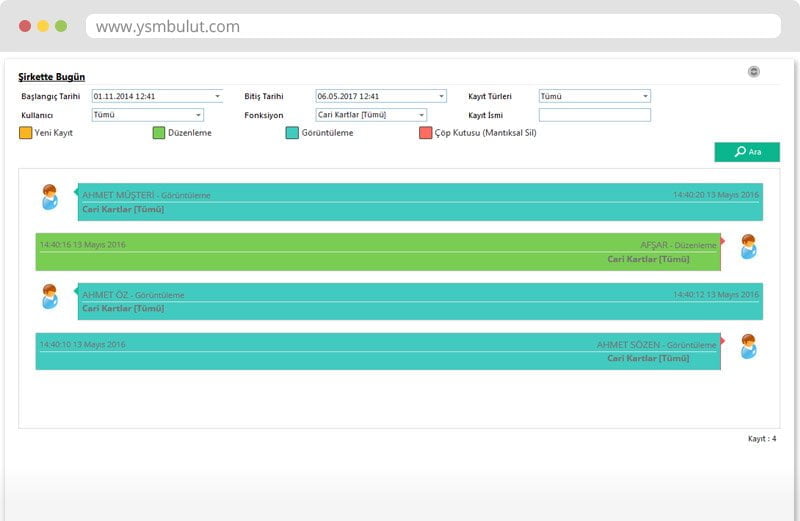
Task: Open the Fonksiyon Cari Kartlar dropdown
Action: [x=421, y=115]
